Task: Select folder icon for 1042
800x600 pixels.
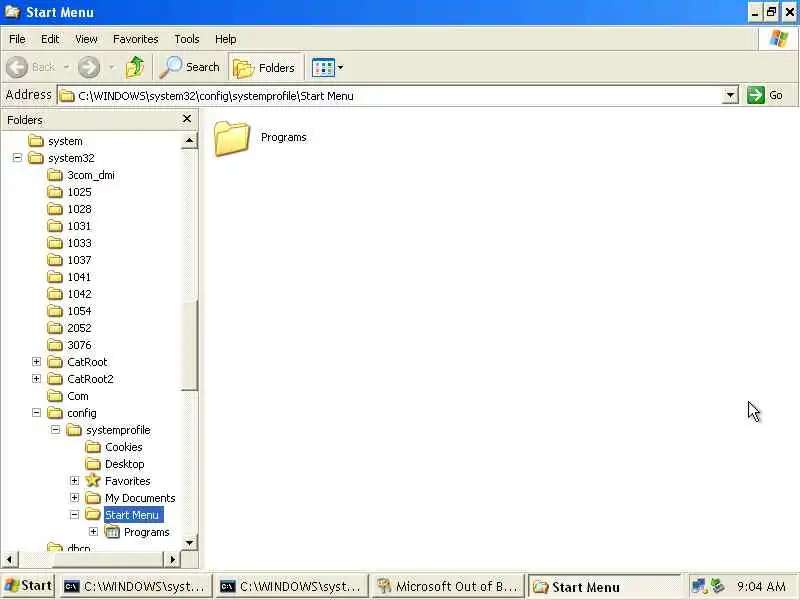Action: [55, 294]
